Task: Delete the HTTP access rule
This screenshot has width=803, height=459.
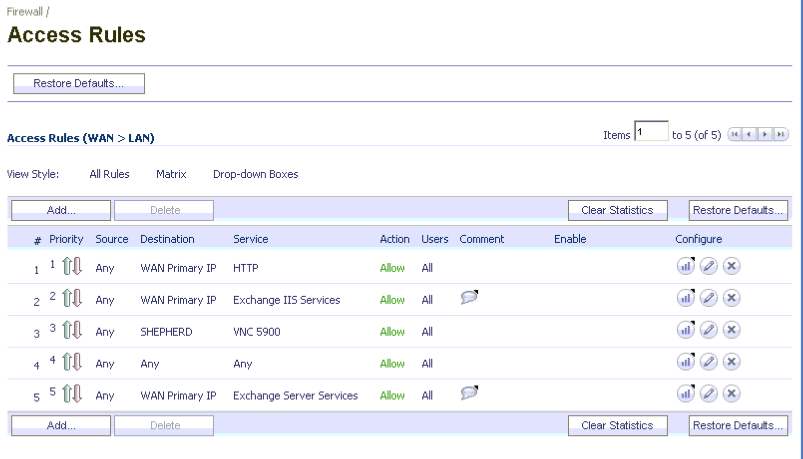Action: click(731, 266)
